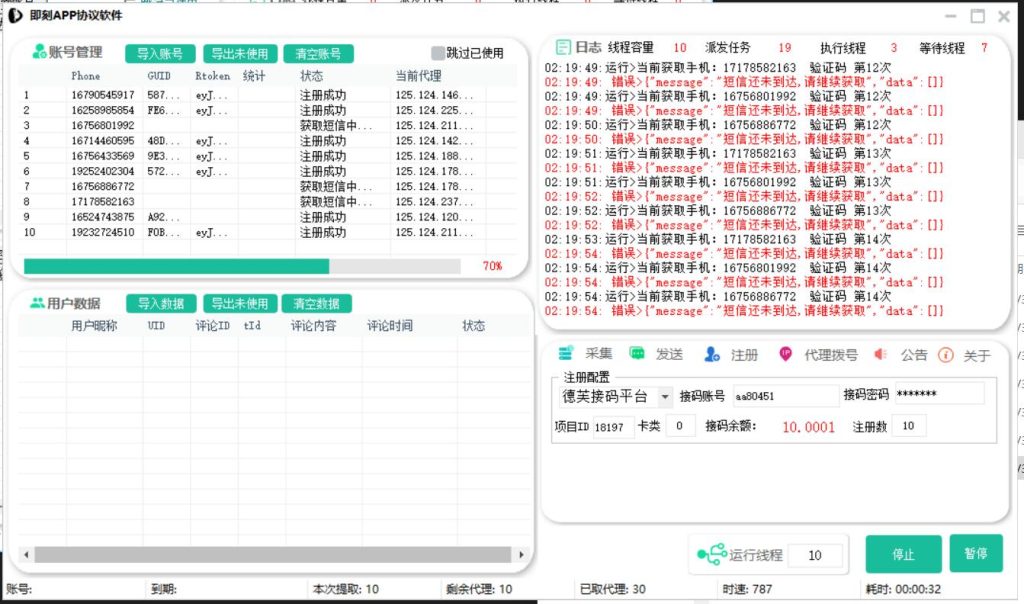Open the 关于 info circle icon

[946, 355]
